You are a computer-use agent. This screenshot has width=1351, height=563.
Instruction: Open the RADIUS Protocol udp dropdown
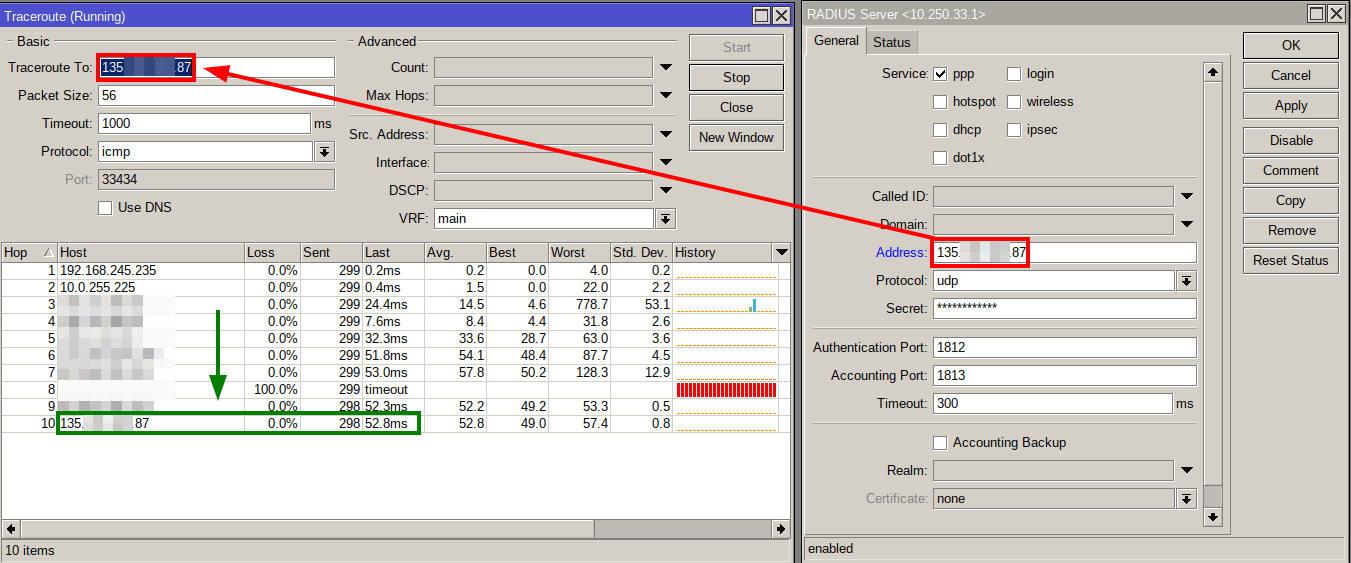(x=1187, y=281)
